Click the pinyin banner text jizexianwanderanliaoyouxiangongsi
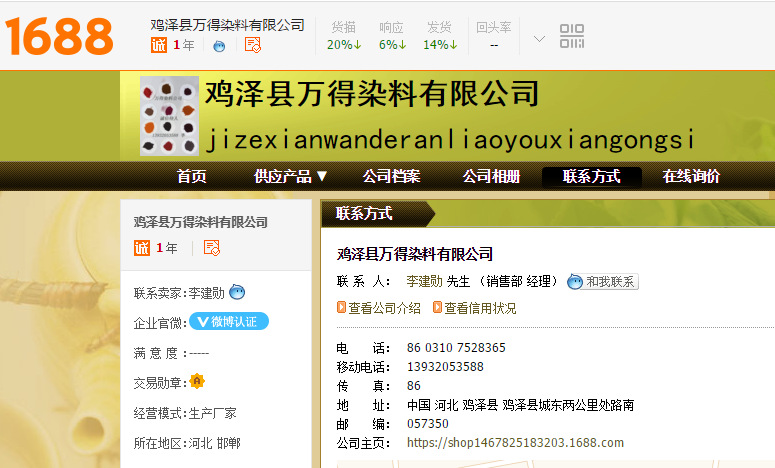The image size is (775, 468). pyautogui.click(x=450, y=140)
